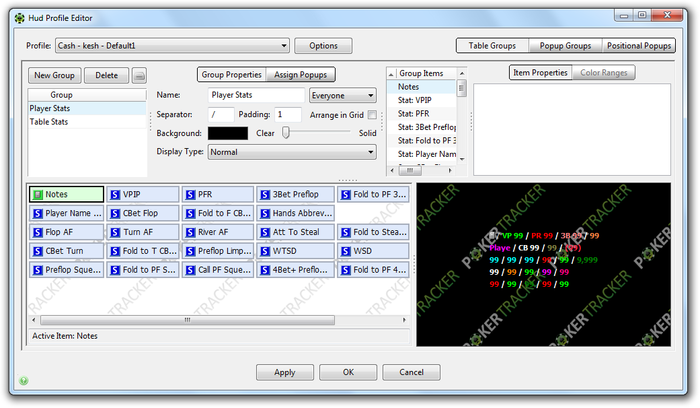This screenshot has width=700, height=408.
Task: Select Stat: VPIP in Group Items
Action: (422, 100)
